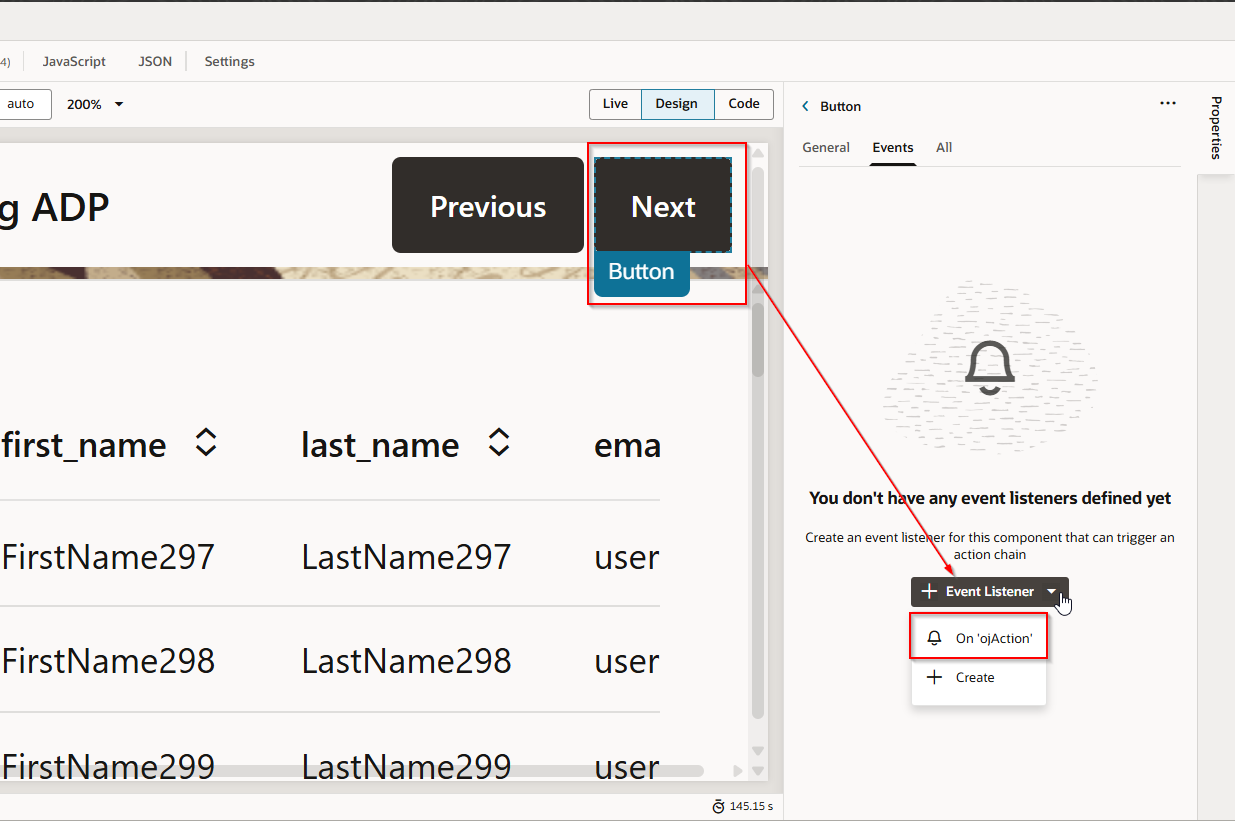The image size is (1235, 821).
Task: Open the General tab
Action: (826, 148)
